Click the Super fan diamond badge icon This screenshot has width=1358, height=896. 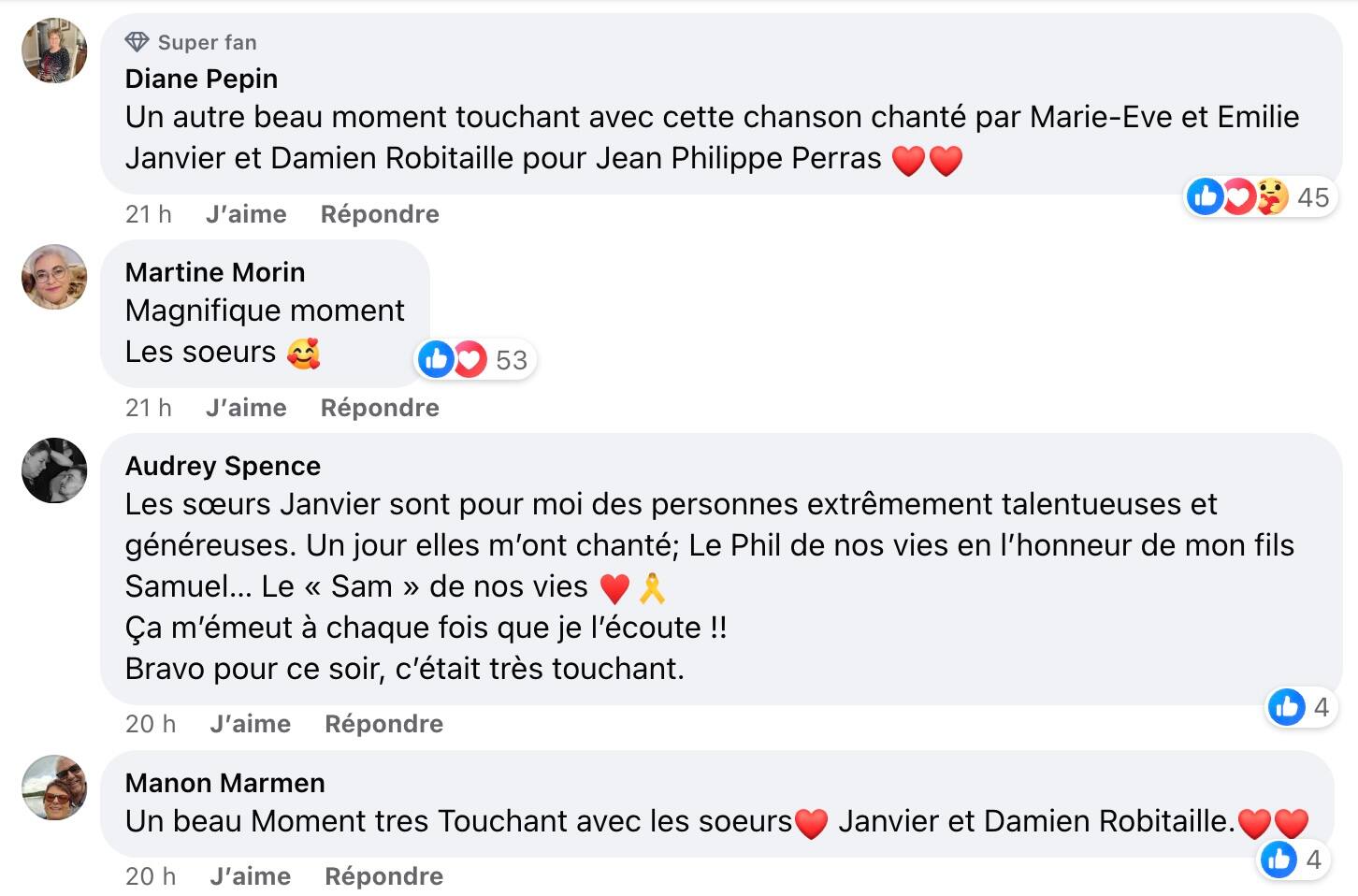coord(137,42)
